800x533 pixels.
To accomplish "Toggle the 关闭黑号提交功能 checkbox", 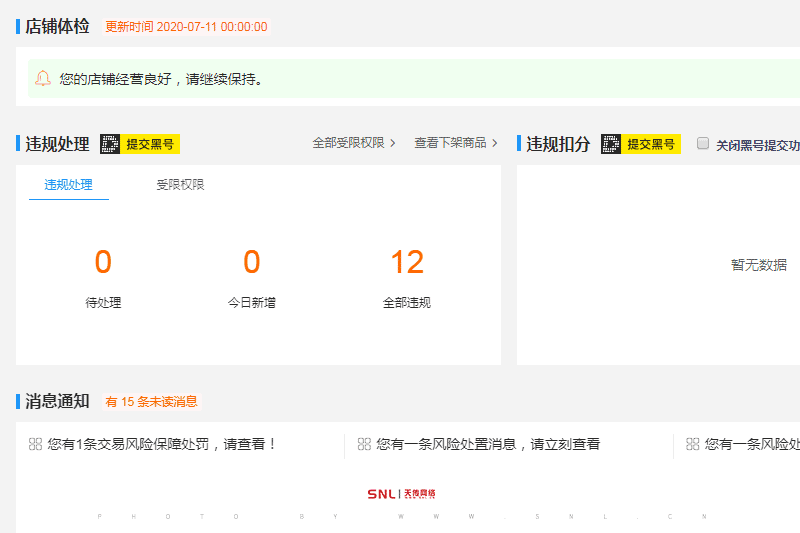I will pos(703,144).
